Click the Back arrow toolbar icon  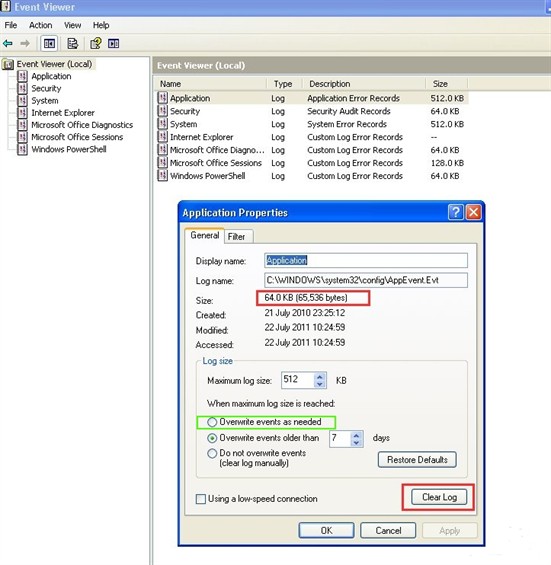coord(8,44)
